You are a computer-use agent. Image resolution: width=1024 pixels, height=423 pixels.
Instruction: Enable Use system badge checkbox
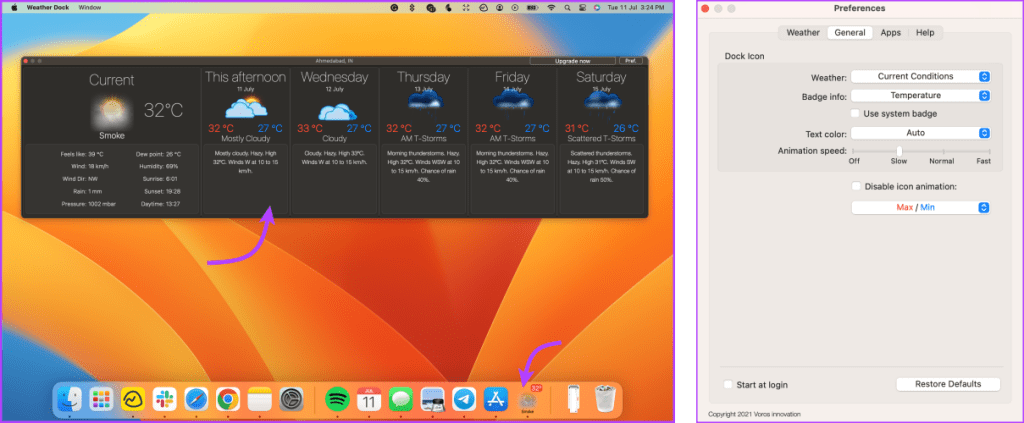[856, 114]
